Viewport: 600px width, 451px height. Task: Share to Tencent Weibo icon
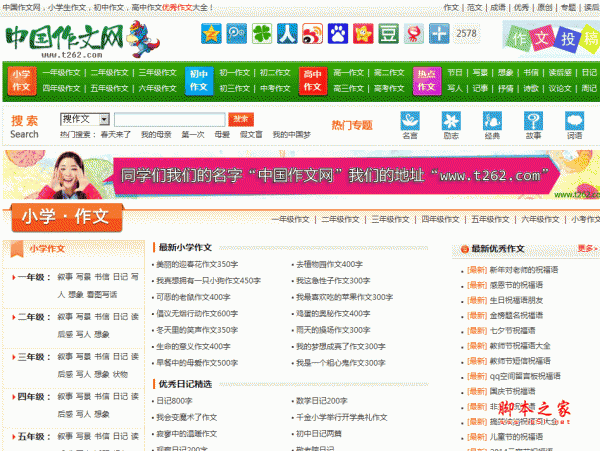click(236, 34)
